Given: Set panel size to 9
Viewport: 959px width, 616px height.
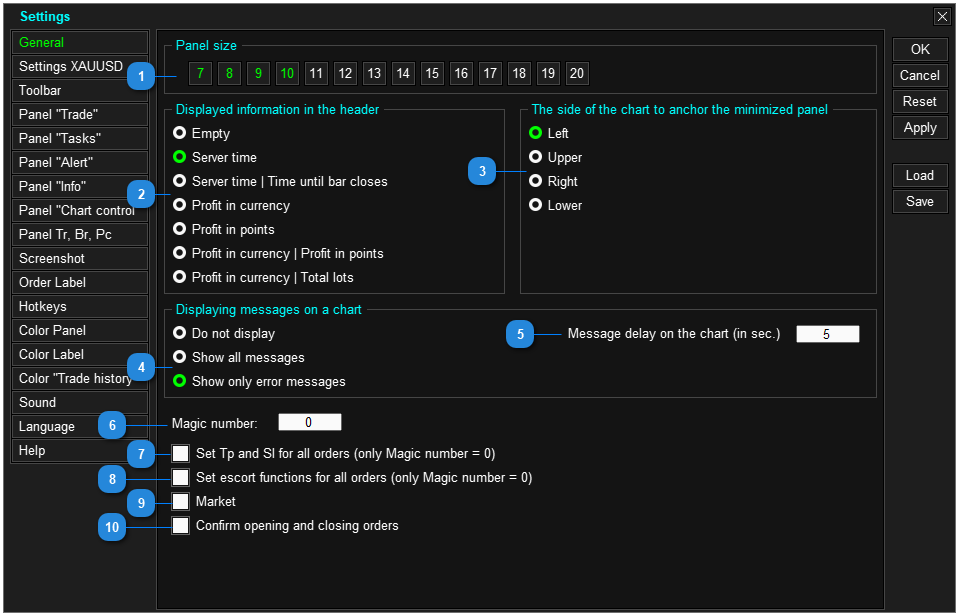Looking at the screenshot, I should [258, 73].
